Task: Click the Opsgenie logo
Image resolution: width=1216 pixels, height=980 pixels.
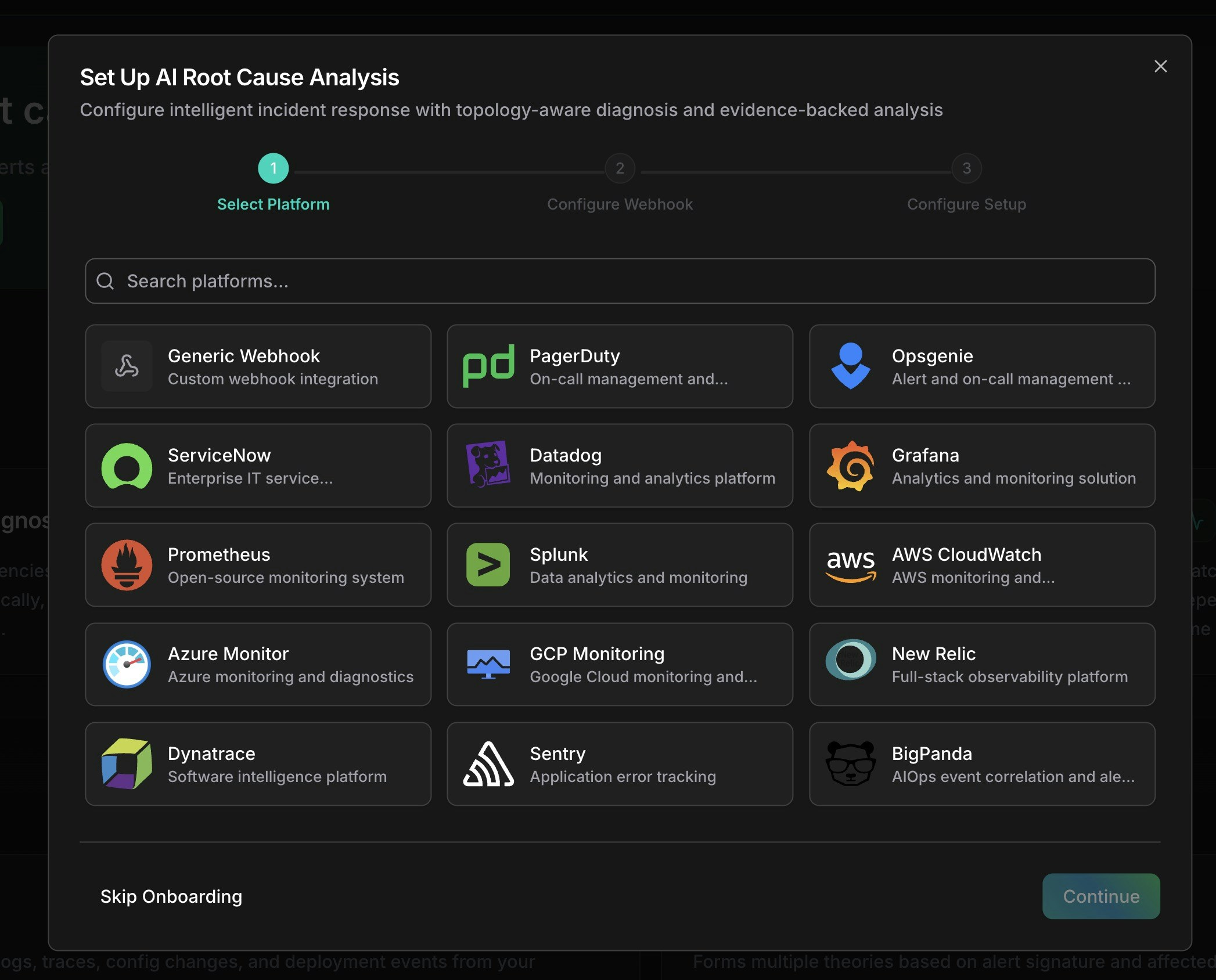Action: pos(850,366)
